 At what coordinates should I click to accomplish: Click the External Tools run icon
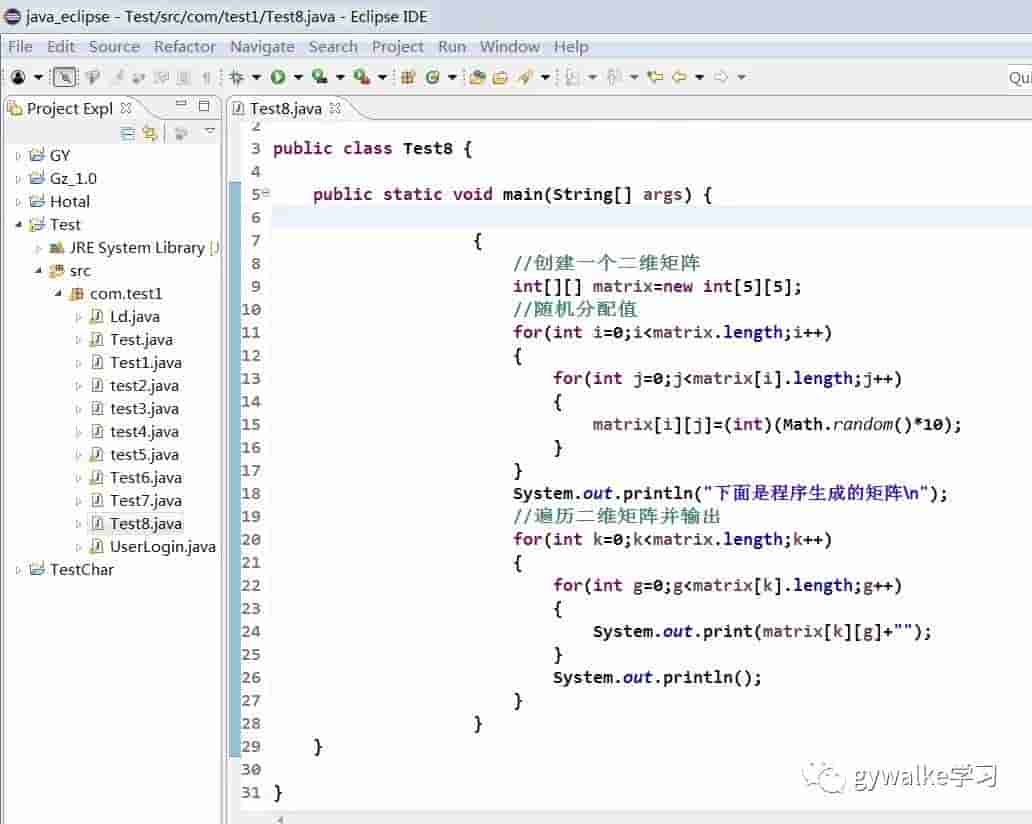(361, 77)
